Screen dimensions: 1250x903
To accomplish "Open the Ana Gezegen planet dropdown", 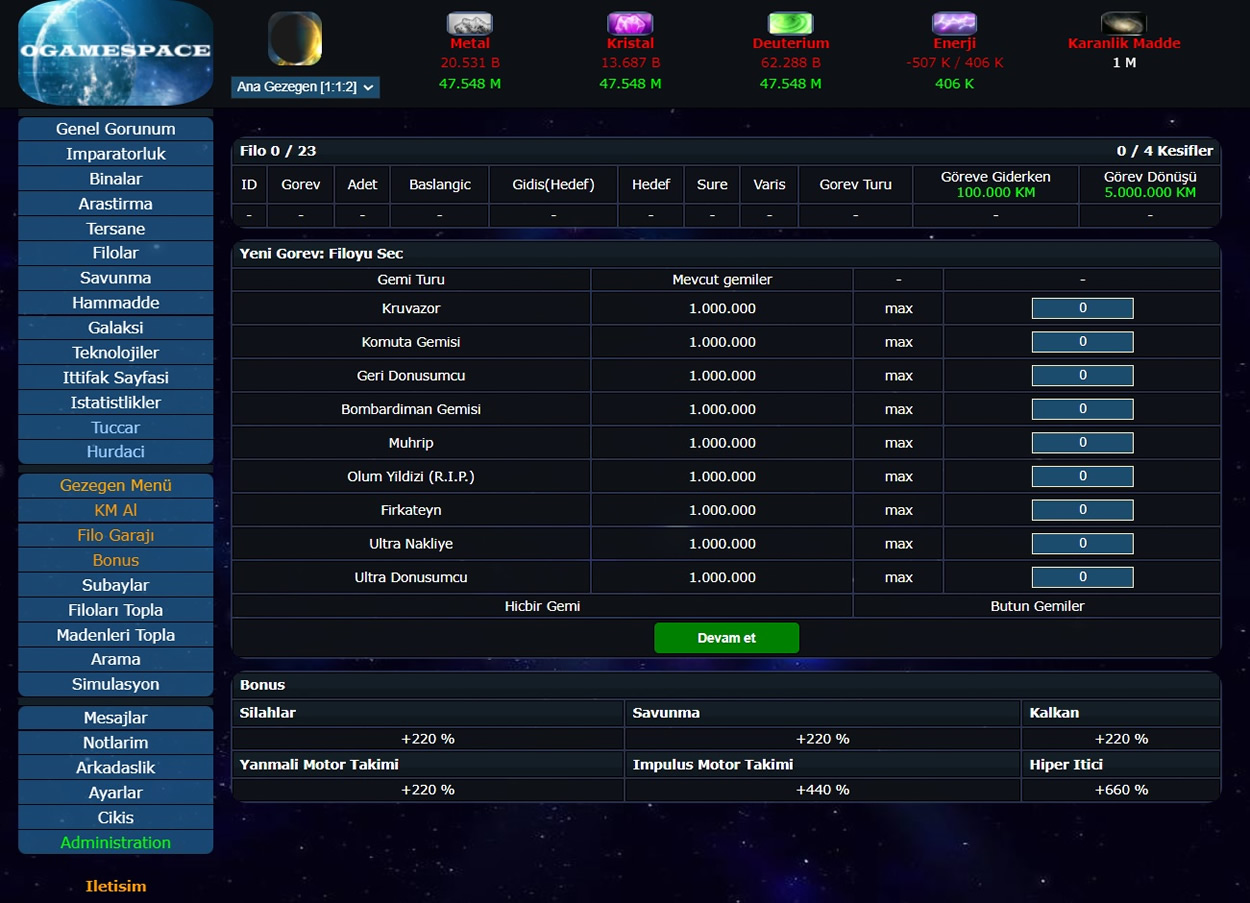I will click(x=305, y=87).
